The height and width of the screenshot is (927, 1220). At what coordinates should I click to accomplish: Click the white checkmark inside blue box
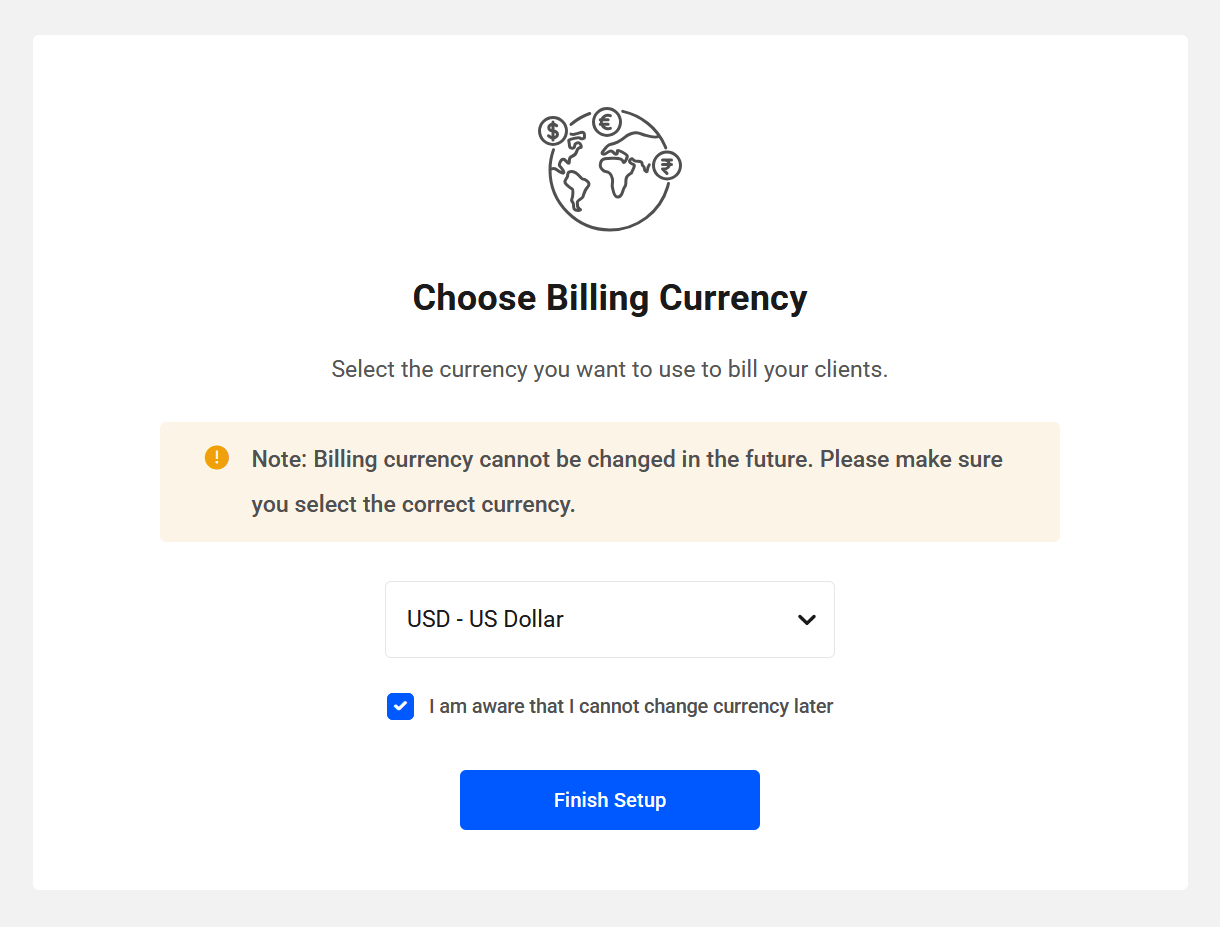click(x=400, y=706)
